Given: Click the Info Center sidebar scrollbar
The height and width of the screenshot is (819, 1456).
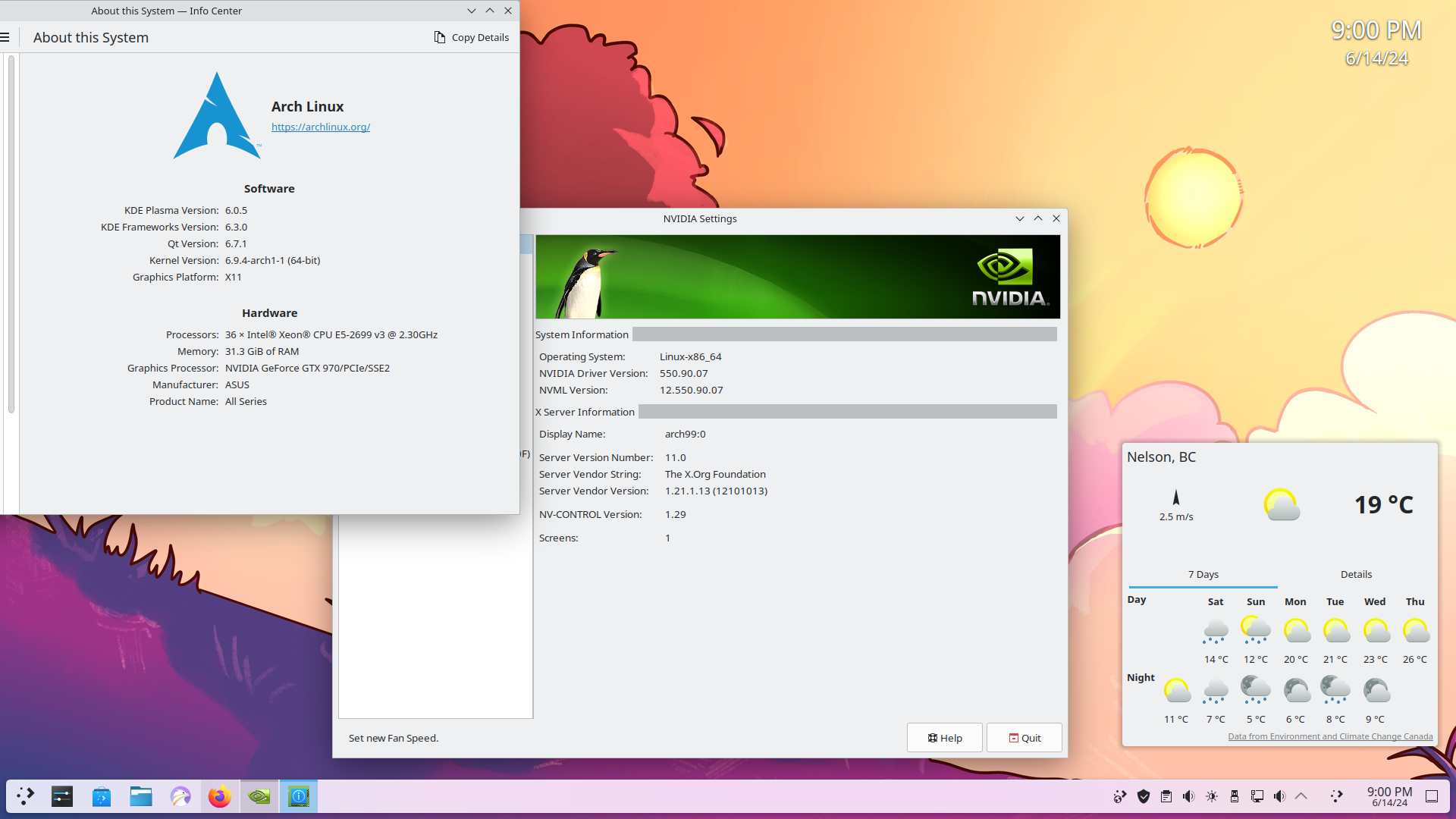Looking at the screenshot, I should (x=11, y=235).
